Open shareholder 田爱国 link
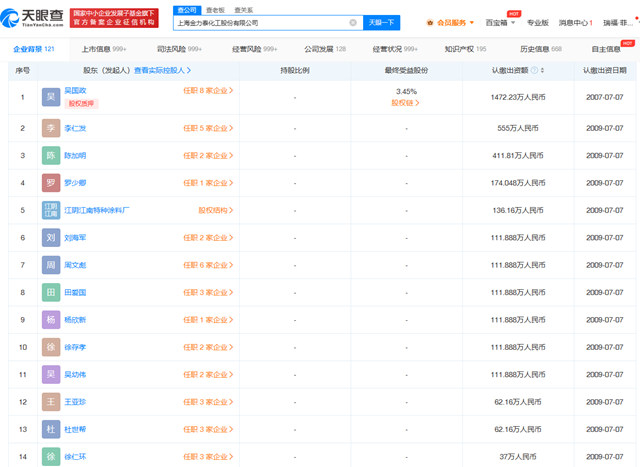640x467 pixels. click(x=75, y=292)
